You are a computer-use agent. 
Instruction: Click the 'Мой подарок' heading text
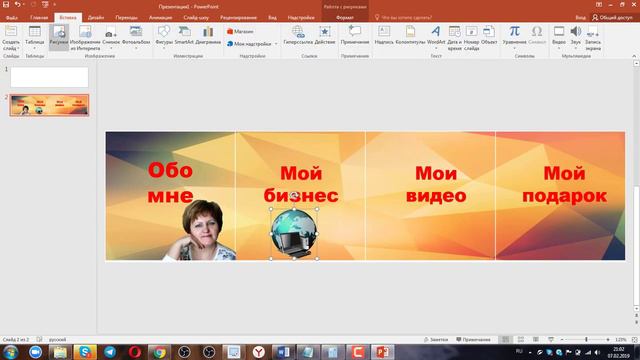[x=564, y=184]
